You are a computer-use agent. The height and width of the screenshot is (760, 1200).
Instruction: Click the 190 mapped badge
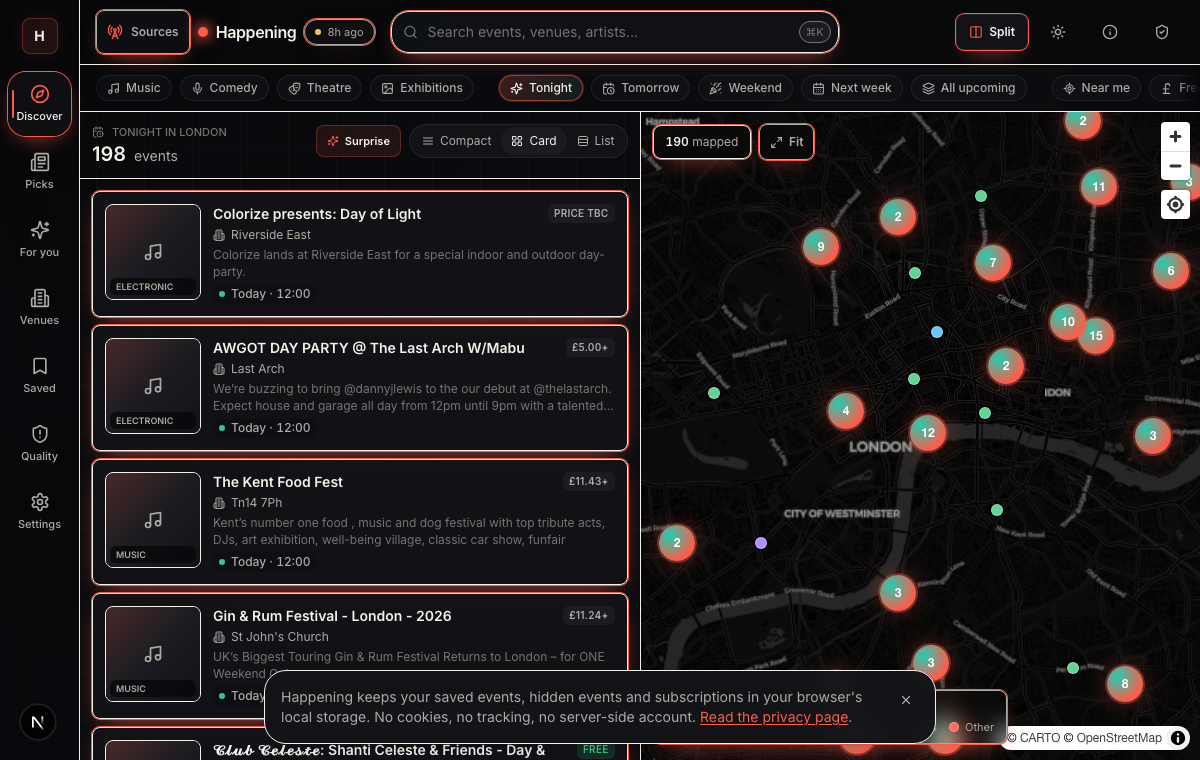click(x=702, y=142)
